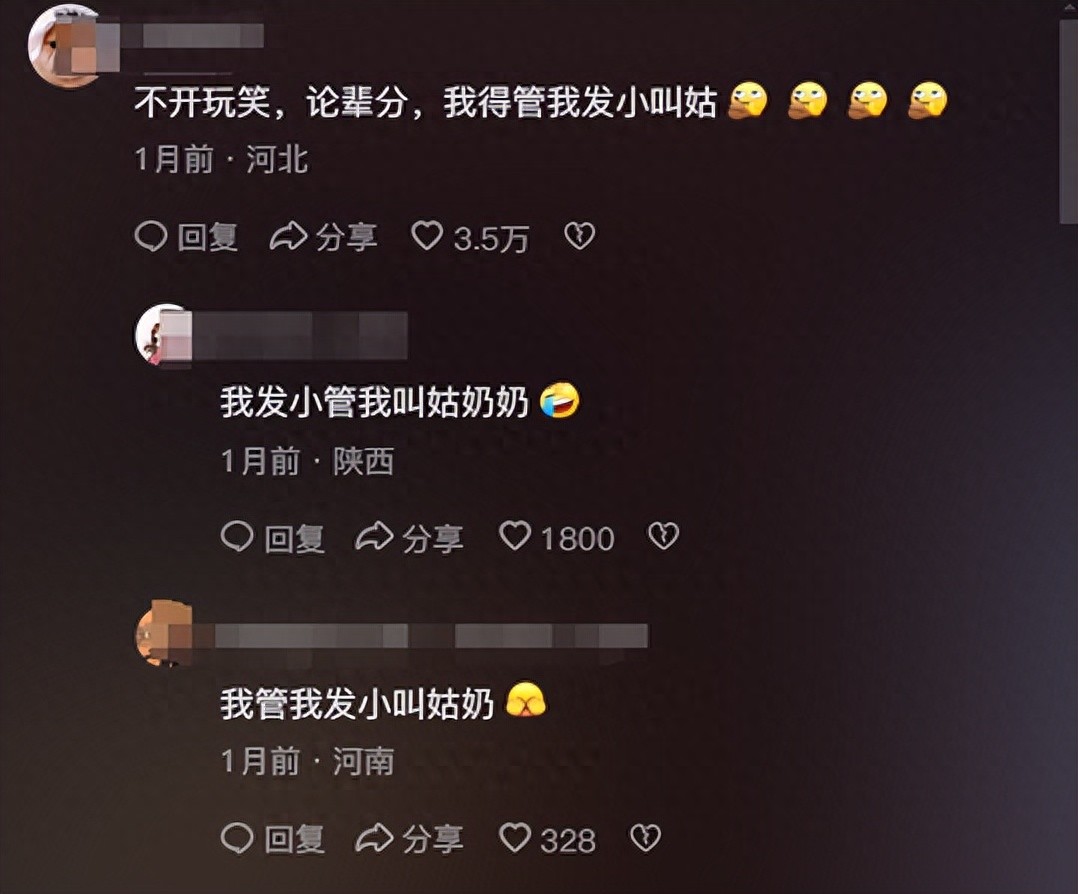The image size is (1078, 894).
Task: Share the Shaanxi reply via arrow icon
Action: tap(374, 536)
